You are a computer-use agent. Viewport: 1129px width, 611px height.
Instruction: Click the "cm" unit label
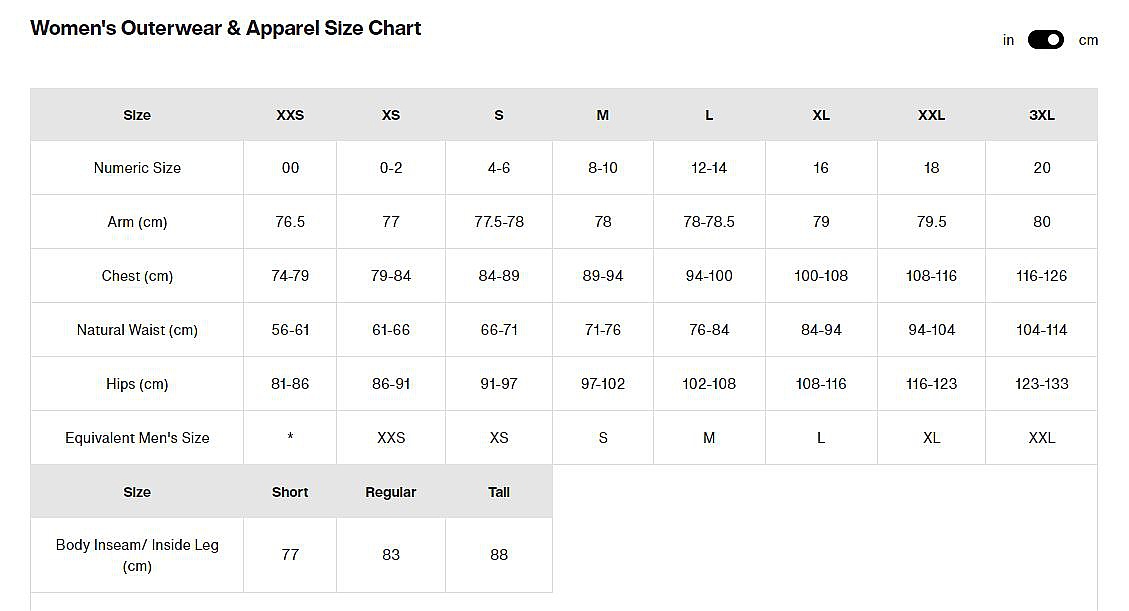pyautogui.click(x=1088, y=40)
